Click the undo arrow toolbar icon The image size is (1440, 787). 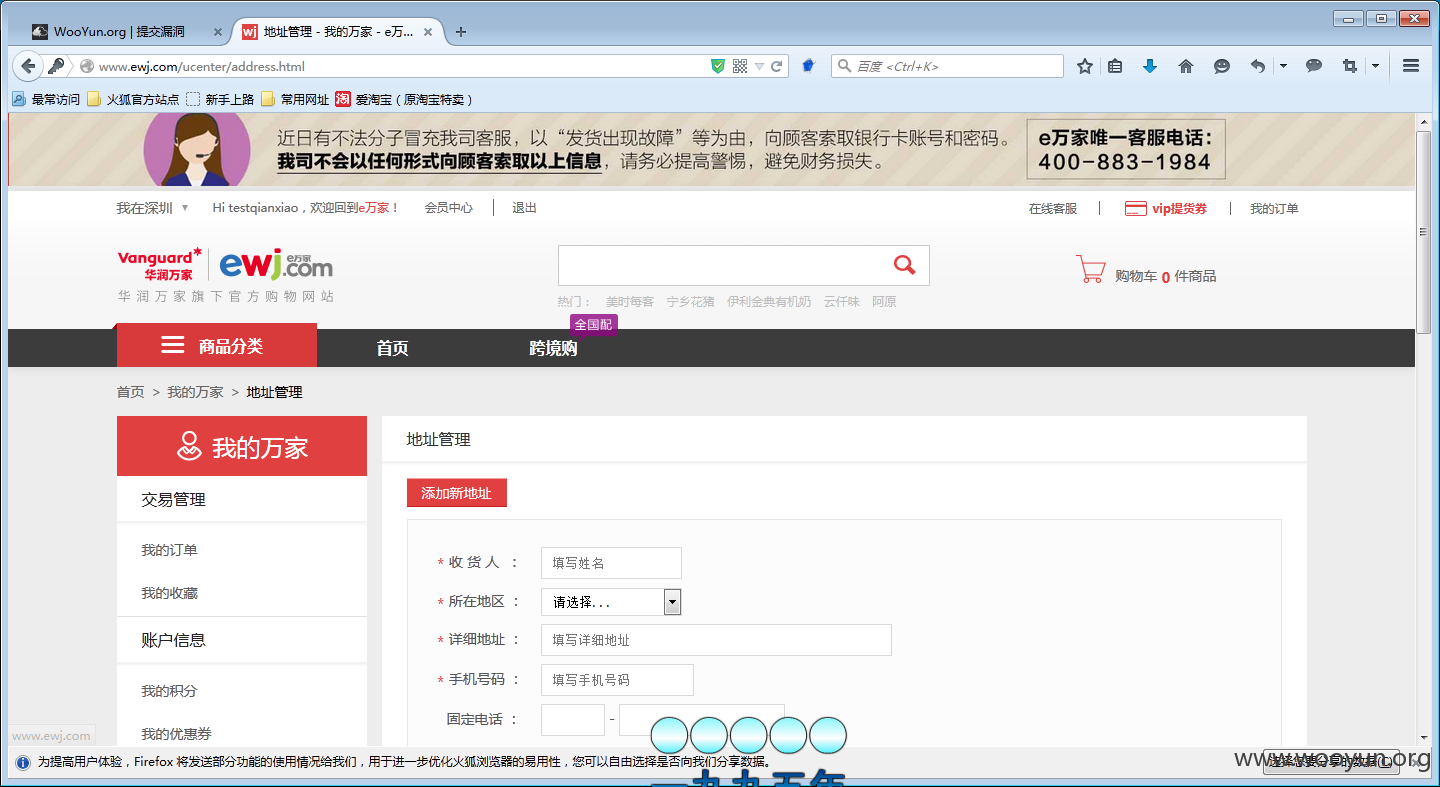1258,66
